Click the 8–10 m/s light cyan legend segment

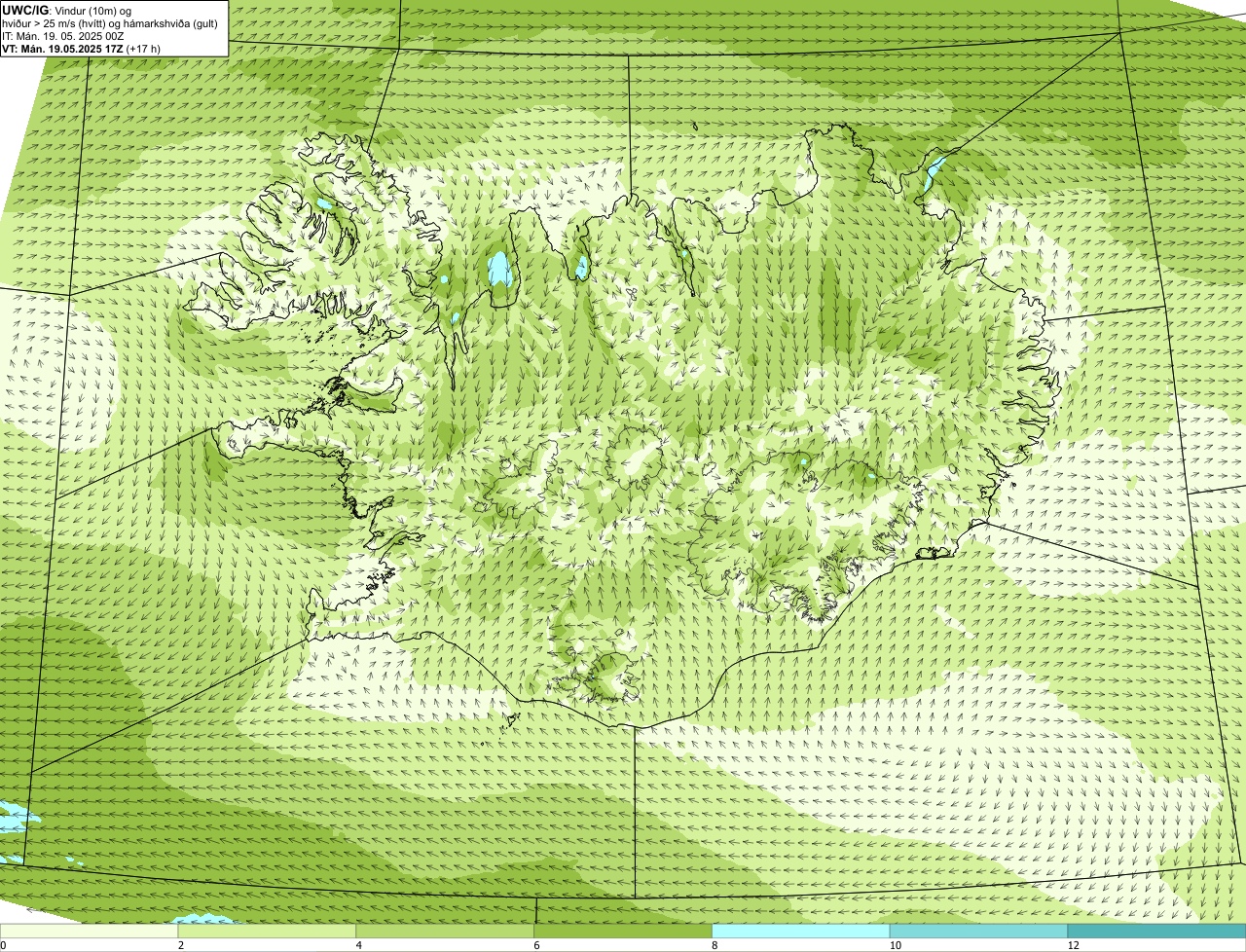pyautogui.click(x=801, y=931)
